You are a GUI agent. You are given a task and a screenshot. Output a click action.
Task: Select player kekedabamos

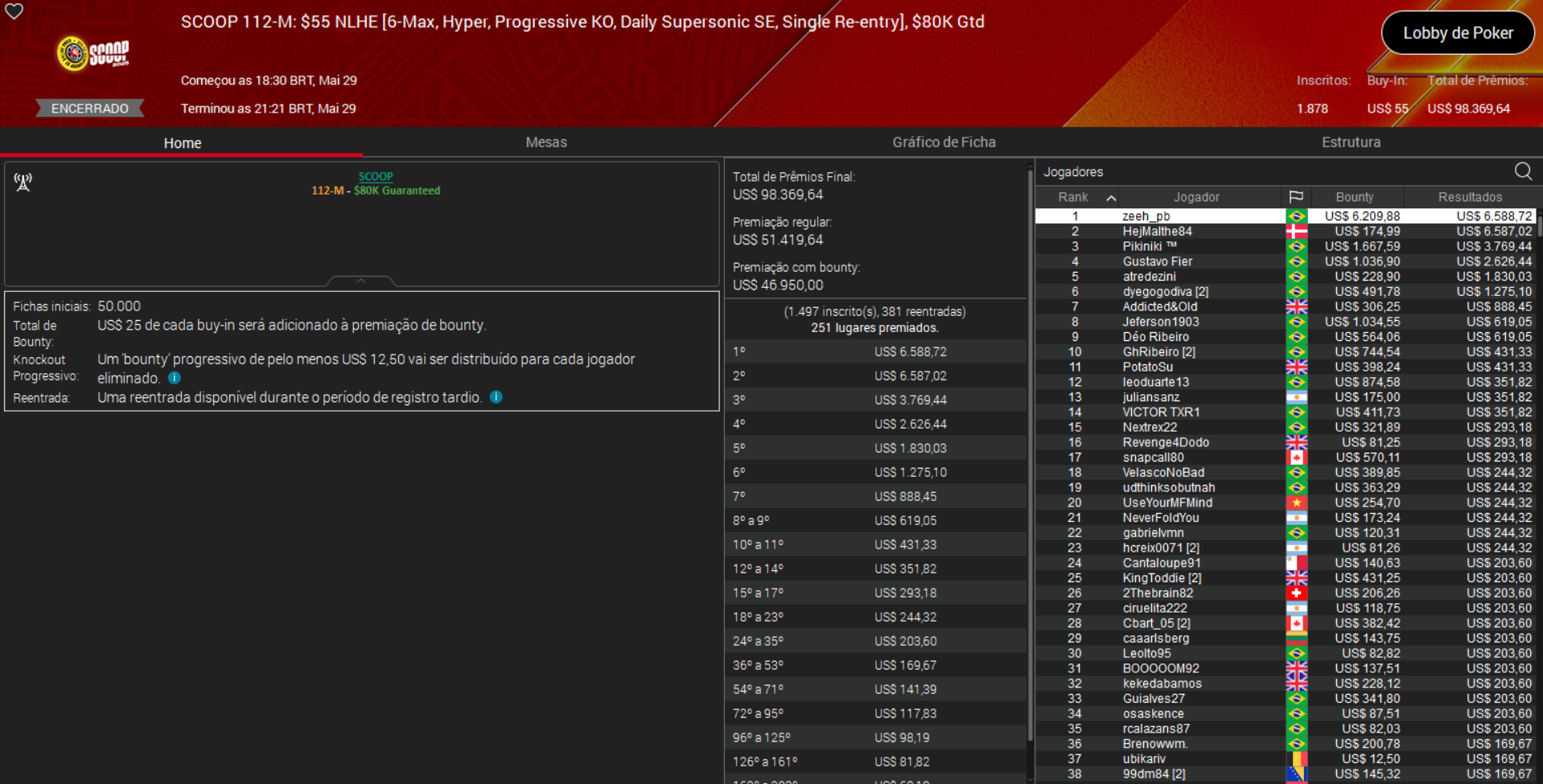(x=1162, y=683)
